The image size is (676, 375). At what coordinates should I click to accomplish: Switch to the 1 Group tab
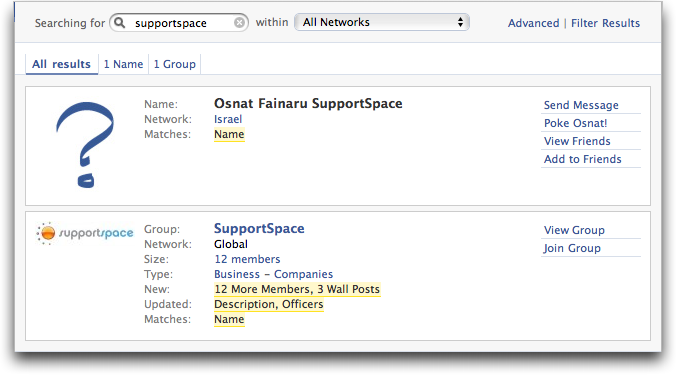coord(175,64)
